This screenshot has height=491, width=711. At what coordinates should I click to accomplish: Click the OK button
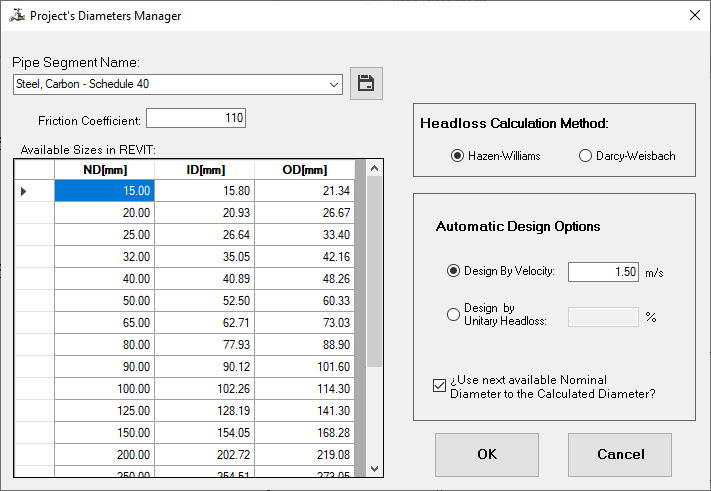point(487,454)
